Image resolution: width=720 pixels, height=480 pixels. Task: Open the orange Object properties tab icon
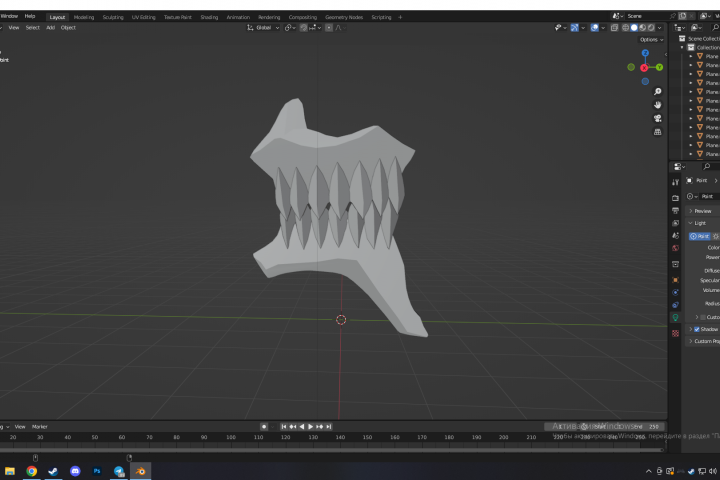coord(675,280)
